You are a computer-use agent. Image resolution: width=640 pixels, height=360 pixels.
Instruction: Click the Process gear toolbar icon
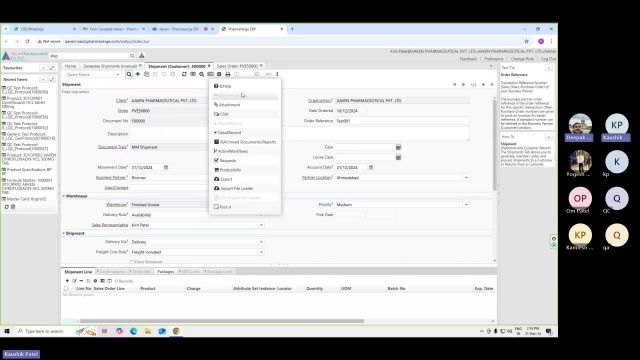coord(219,74)
